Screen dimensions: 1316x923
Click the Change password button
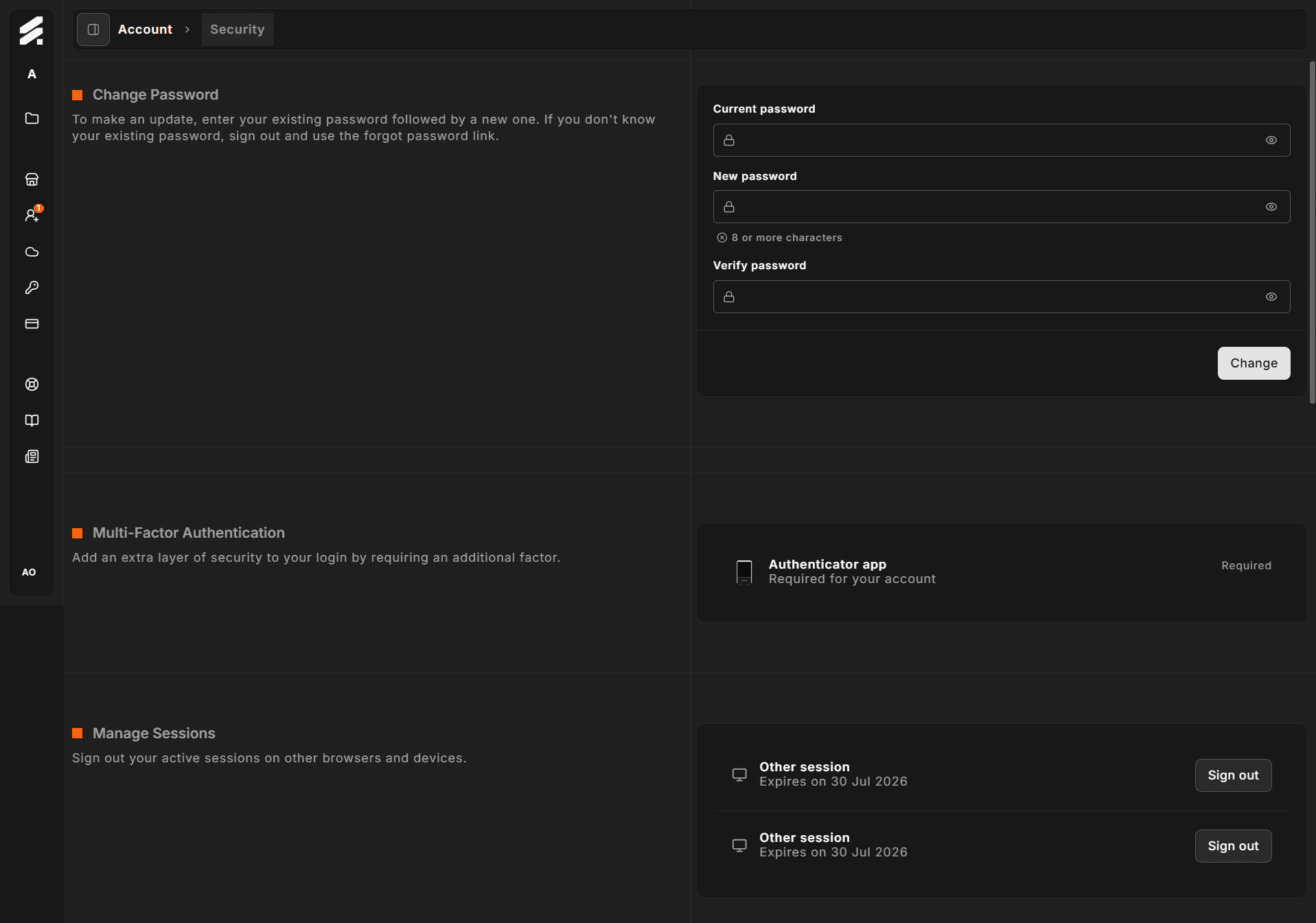1254,363
